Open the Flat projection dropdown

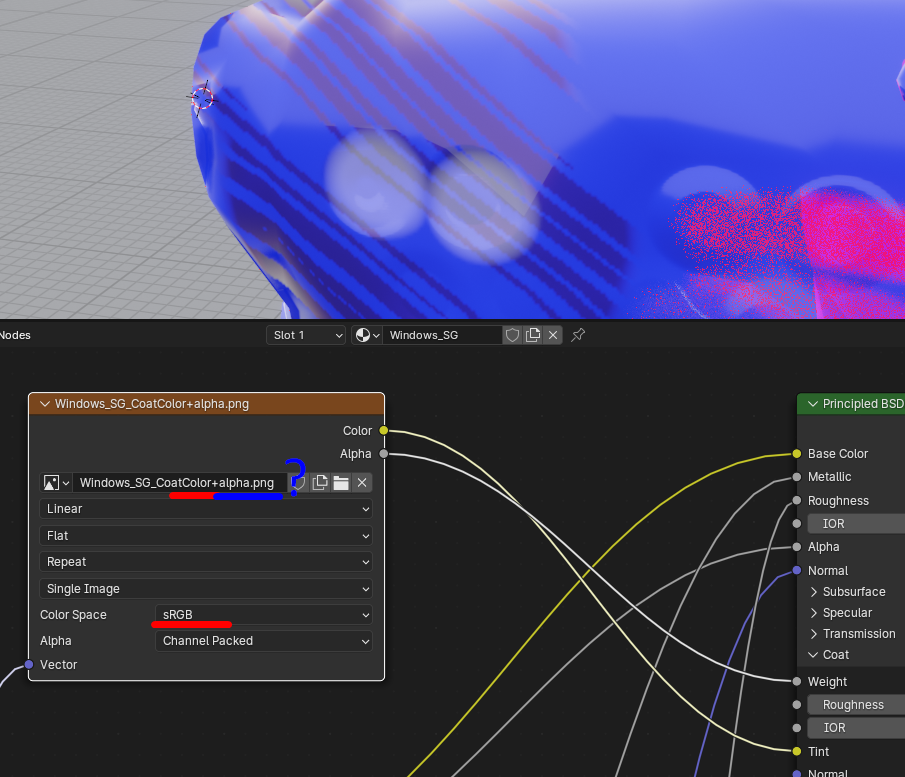[206, 536]
